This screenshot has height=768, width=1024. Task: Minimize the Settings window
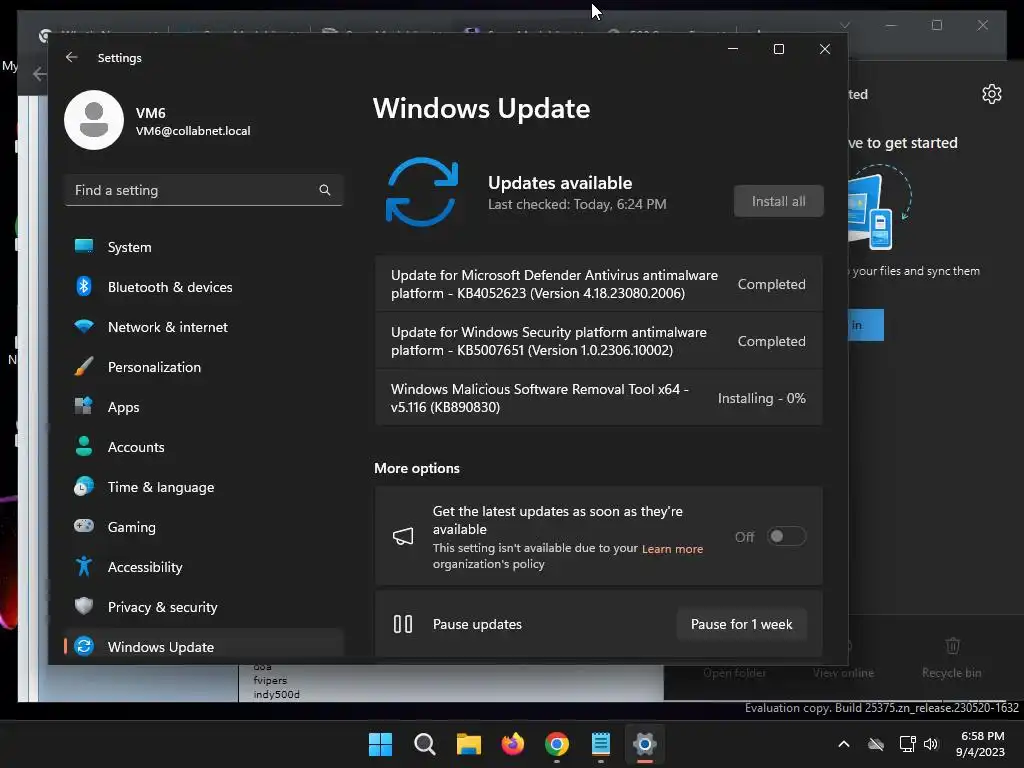pos(733,49)
